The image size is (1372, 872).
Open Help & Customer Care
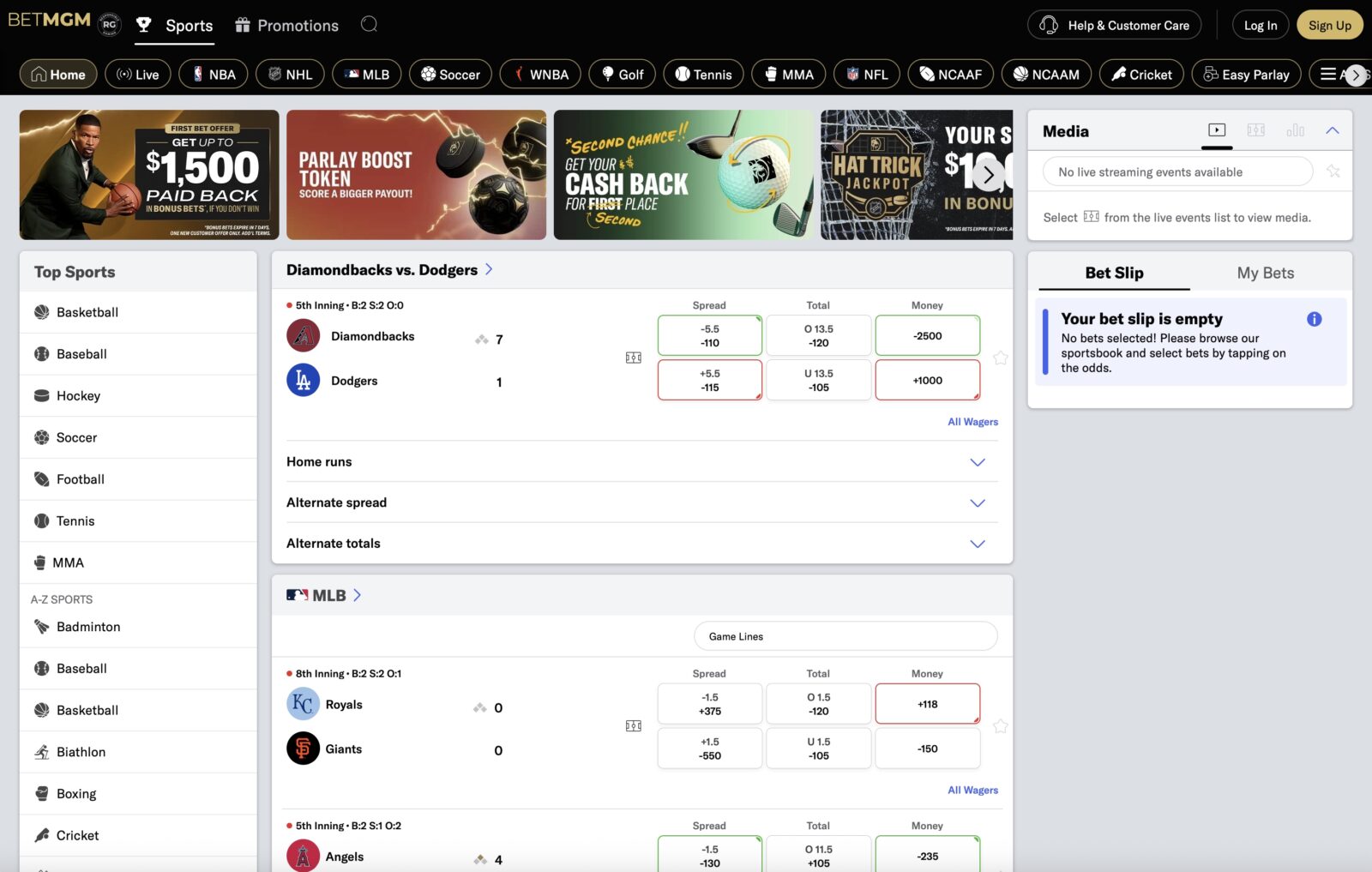pyautogui.click(x=1114, y=25)
